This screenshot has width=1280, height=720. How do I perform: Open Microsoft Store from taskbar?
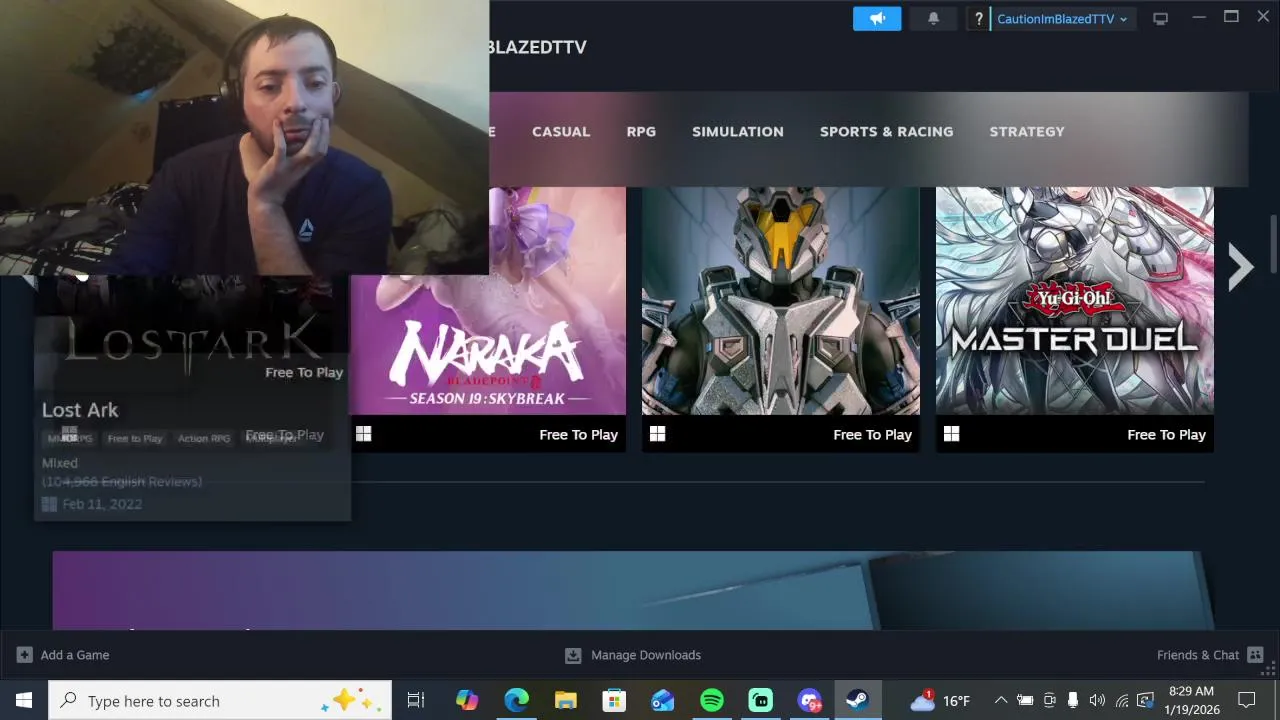(614, 700)
